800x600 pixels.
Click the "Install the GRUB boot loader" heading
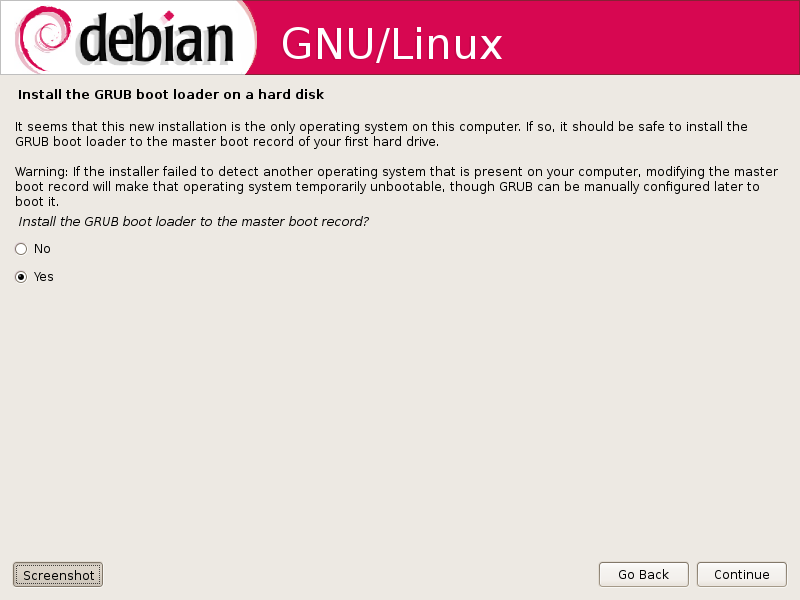[x=170, y=94]
